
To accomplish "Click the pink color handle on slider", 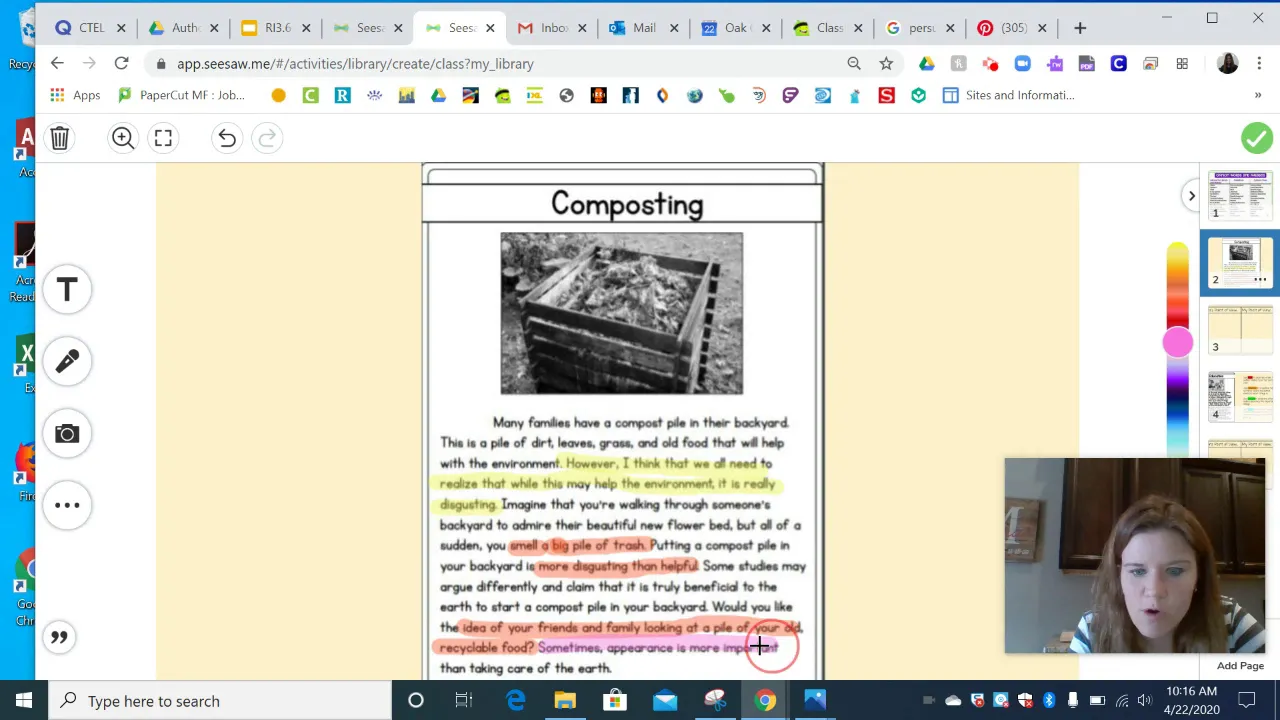I will pyautogui.click(x=1178, y=343).
